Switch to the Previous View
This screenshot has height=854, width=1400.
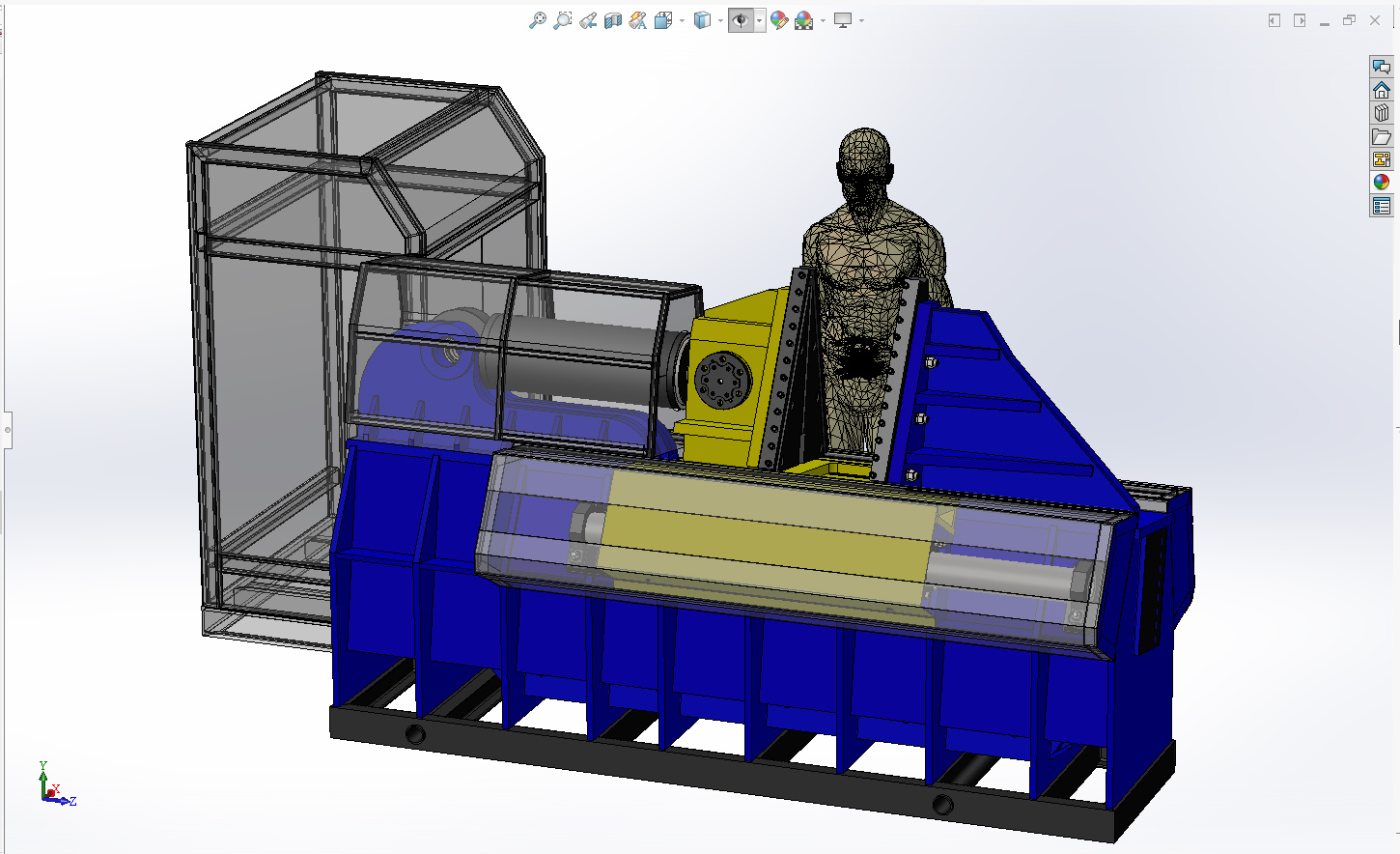tap(588, 20)
